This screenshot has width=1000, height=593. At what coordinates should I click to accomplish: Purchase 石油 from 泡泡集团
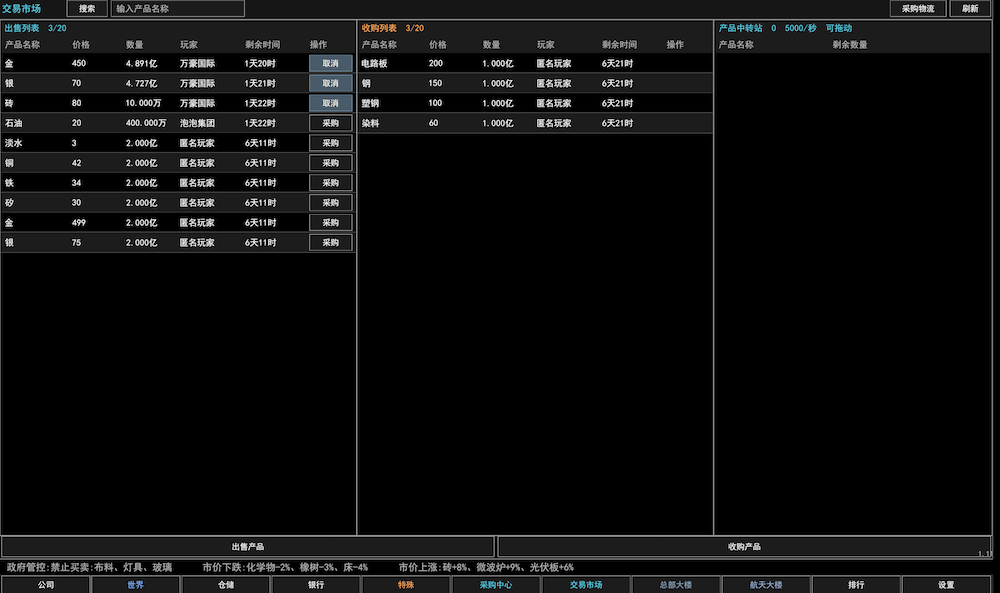tap(330, 123)
